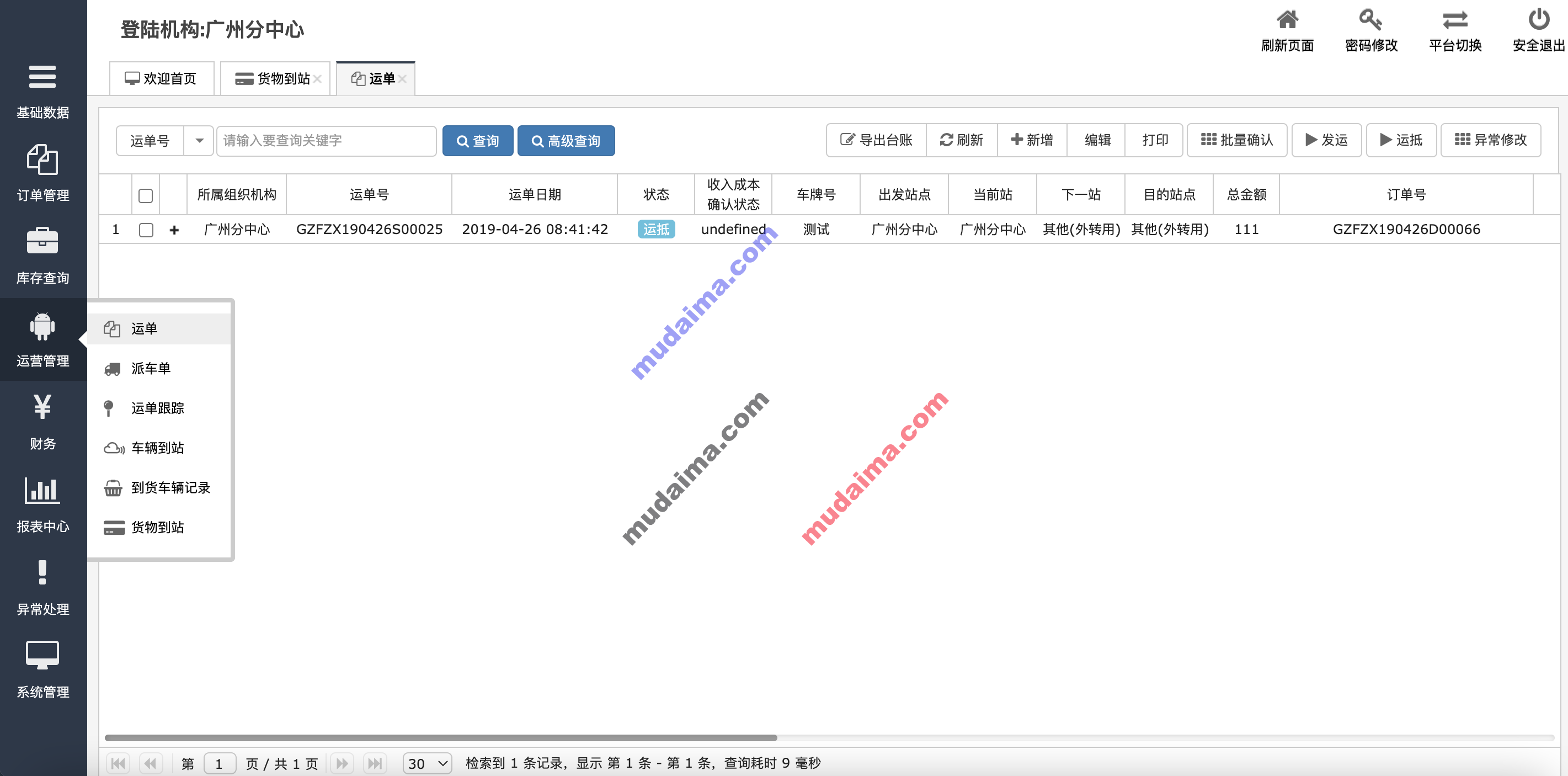This screenshot has height=776, width=1568.
Task: Click the 高级查询 button
Action: (566, 141)
